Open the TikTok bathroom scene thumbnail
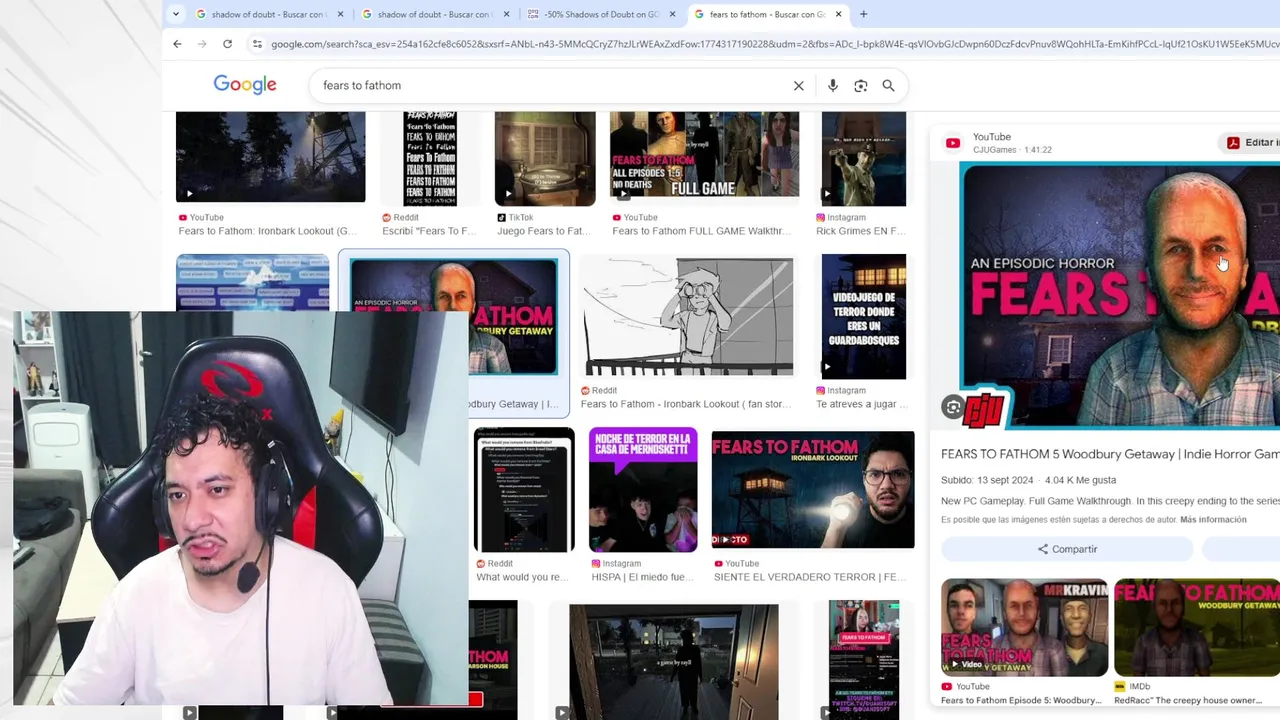This screenshot has width=1280, height=720. point(545,158)
